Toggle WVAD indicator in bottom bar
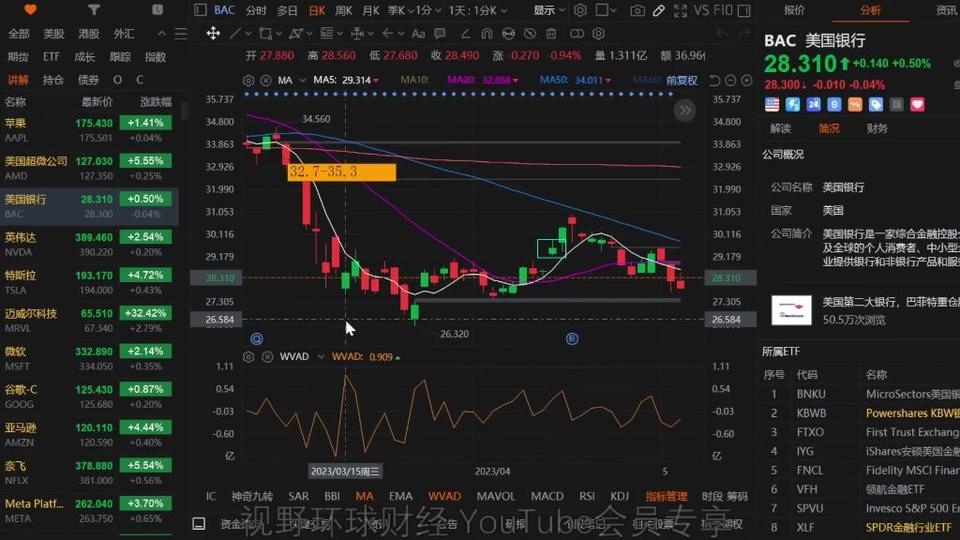 pos(444,496)
